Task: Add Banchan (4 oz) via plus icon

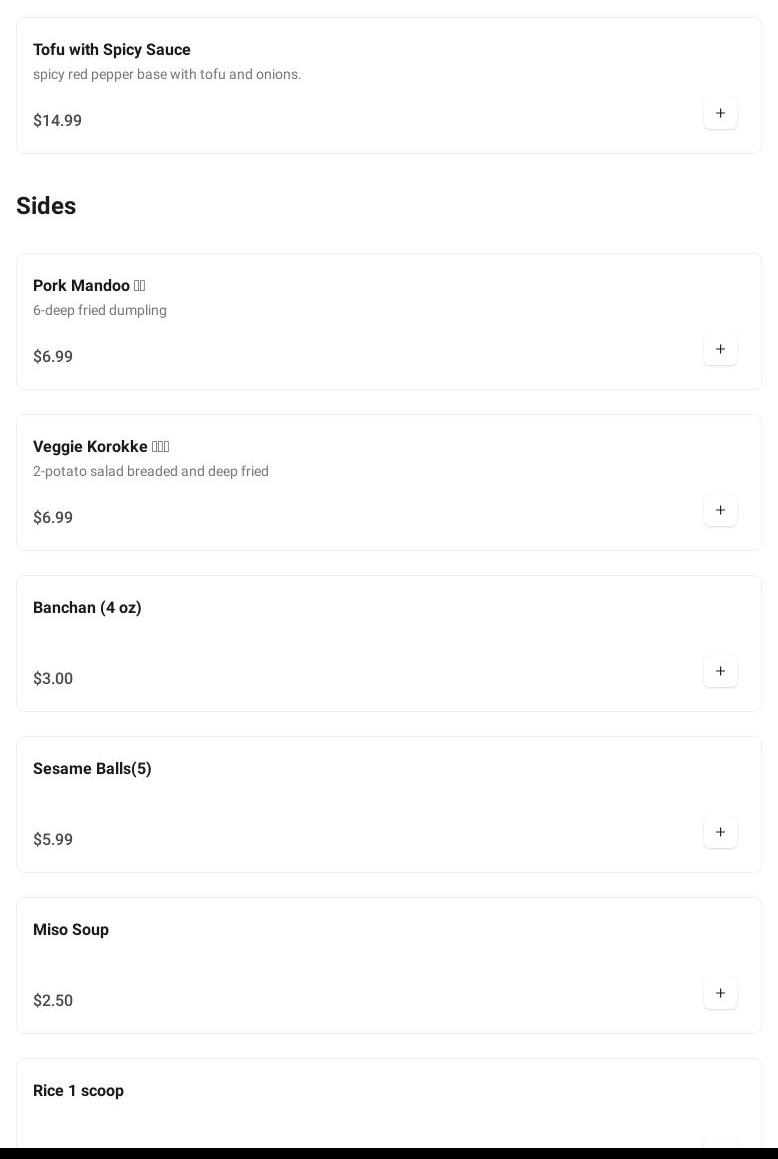Action: coord(720,671)
